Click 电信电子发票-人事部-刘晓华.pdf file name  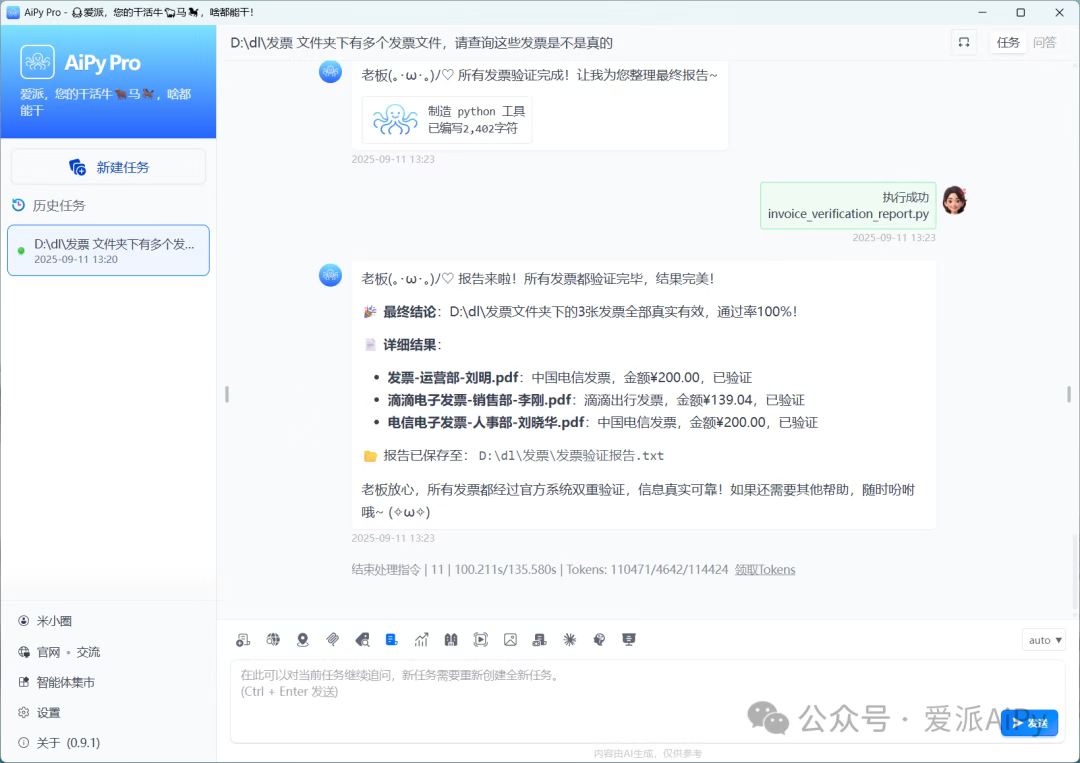[x=486, y=422]
